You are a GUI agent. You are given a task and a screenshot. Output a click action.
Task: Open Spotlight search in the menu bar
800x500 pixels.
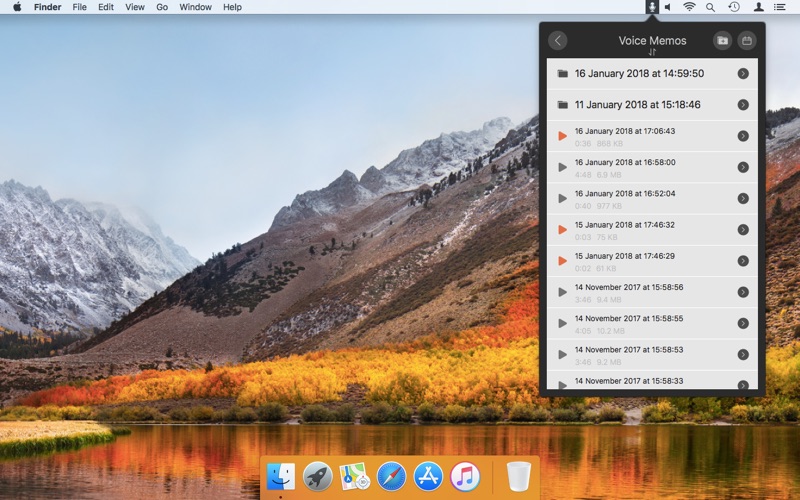(711, 7)
